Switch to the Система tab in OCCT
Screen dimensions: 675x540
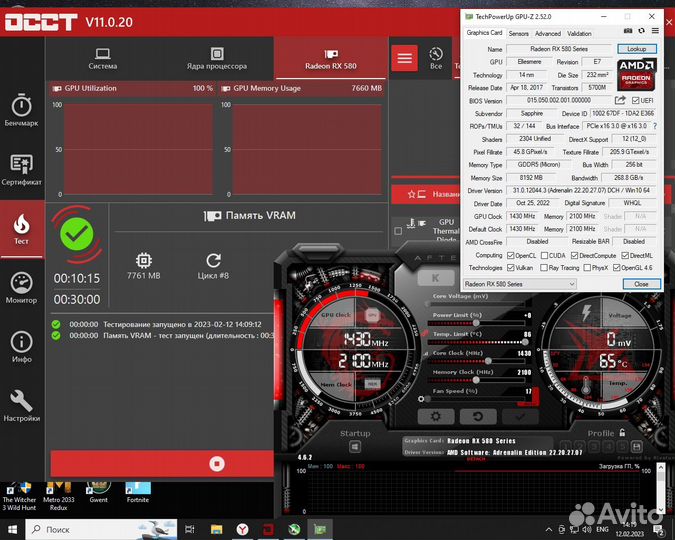coord(102,59)
